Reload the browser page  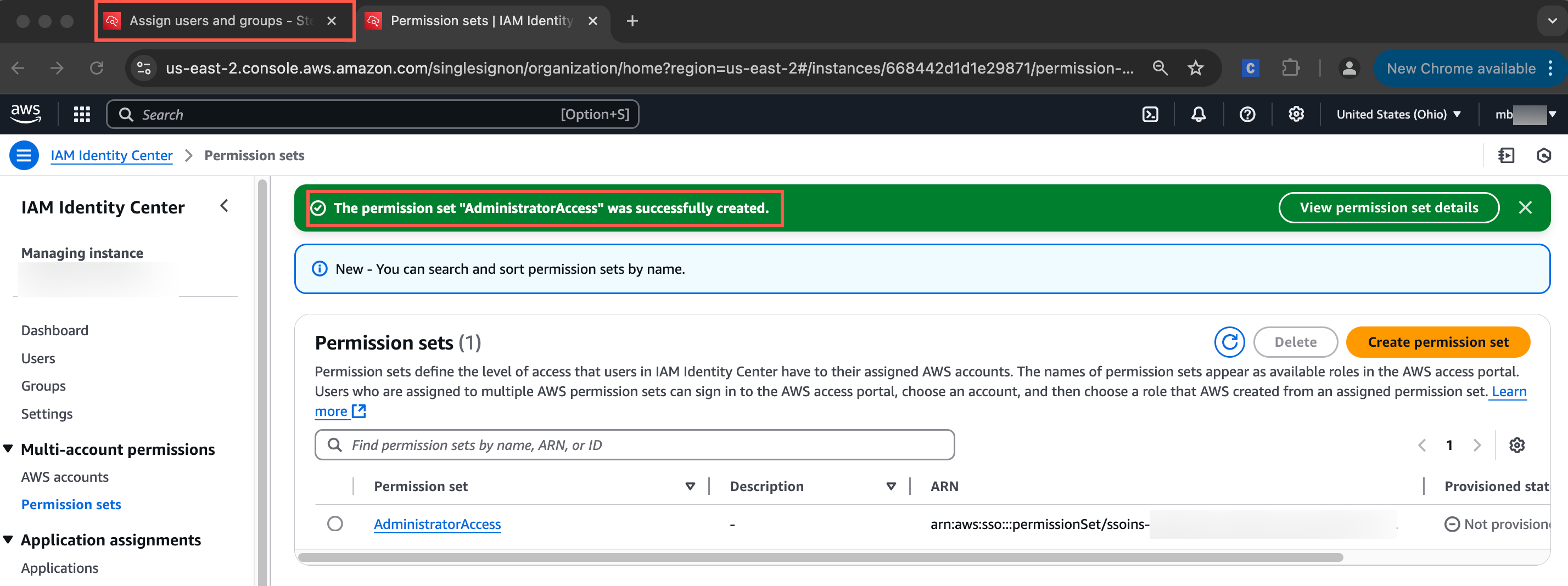click(96, 68)
